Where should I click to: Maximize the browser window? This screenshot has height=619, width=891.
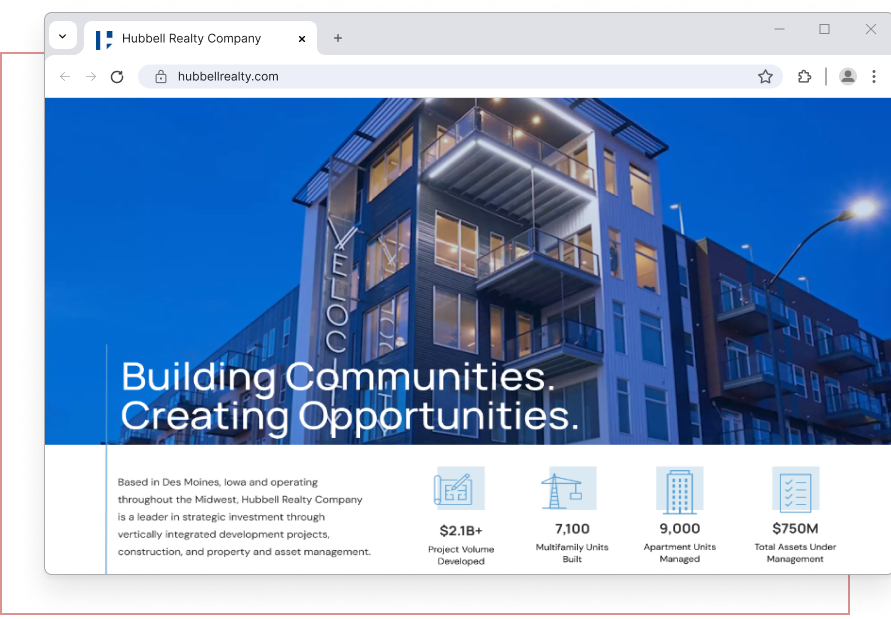pos(824,29)
